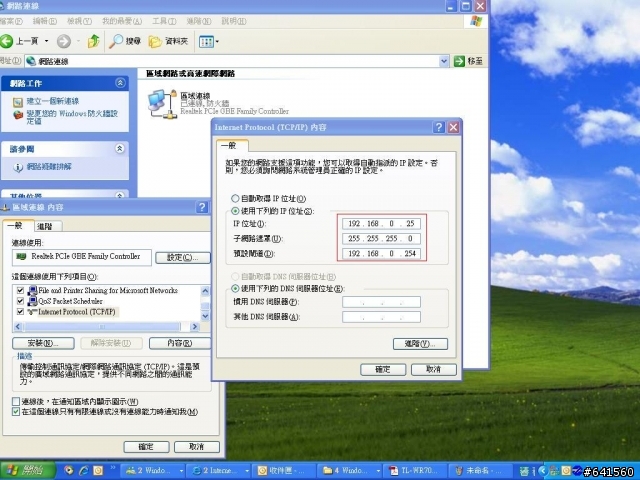Click the subnet mask field 255.255.255.0
640x480 pixels.
click(381, 238)
